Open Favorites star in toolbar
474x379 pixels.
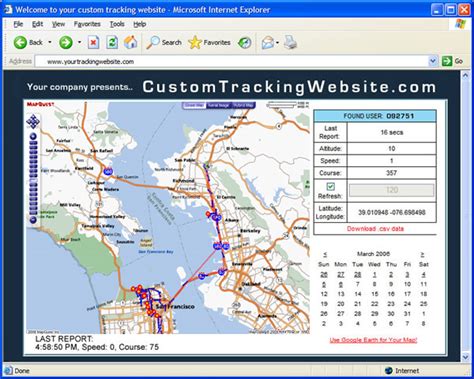coord(195,43)
